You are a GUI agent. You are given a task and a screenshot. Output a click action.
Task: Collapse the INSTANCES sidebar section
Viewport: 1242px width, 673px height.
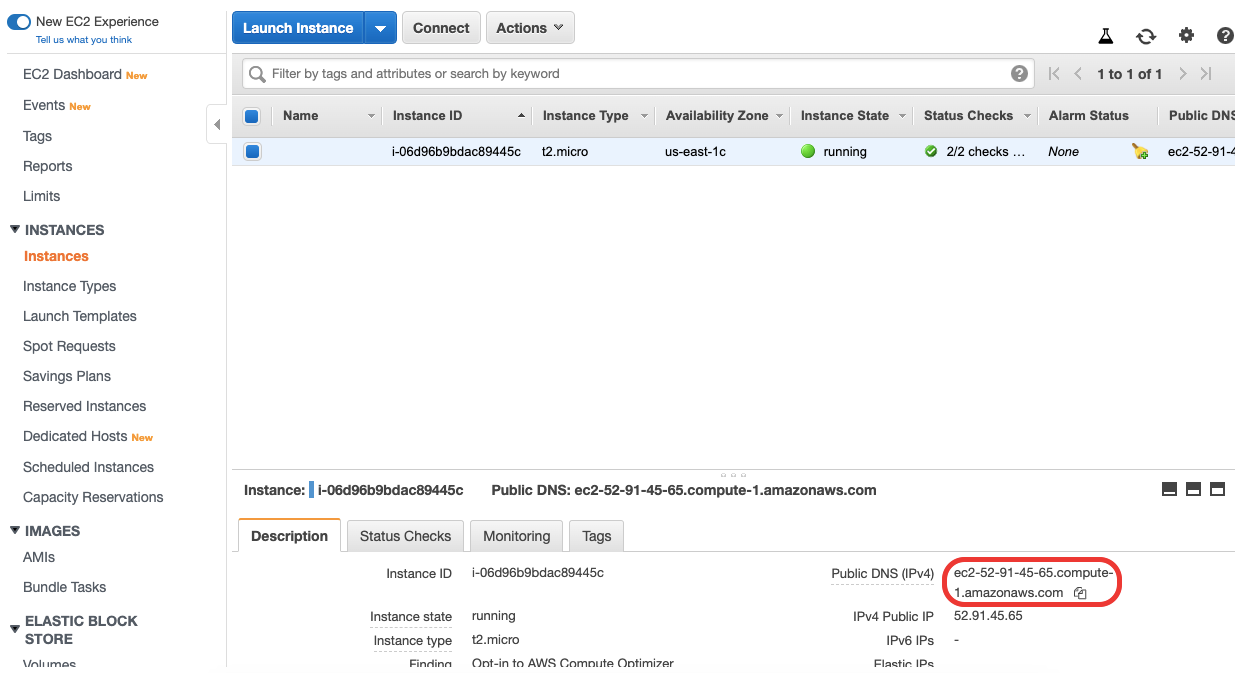click(x=15, y=229)
